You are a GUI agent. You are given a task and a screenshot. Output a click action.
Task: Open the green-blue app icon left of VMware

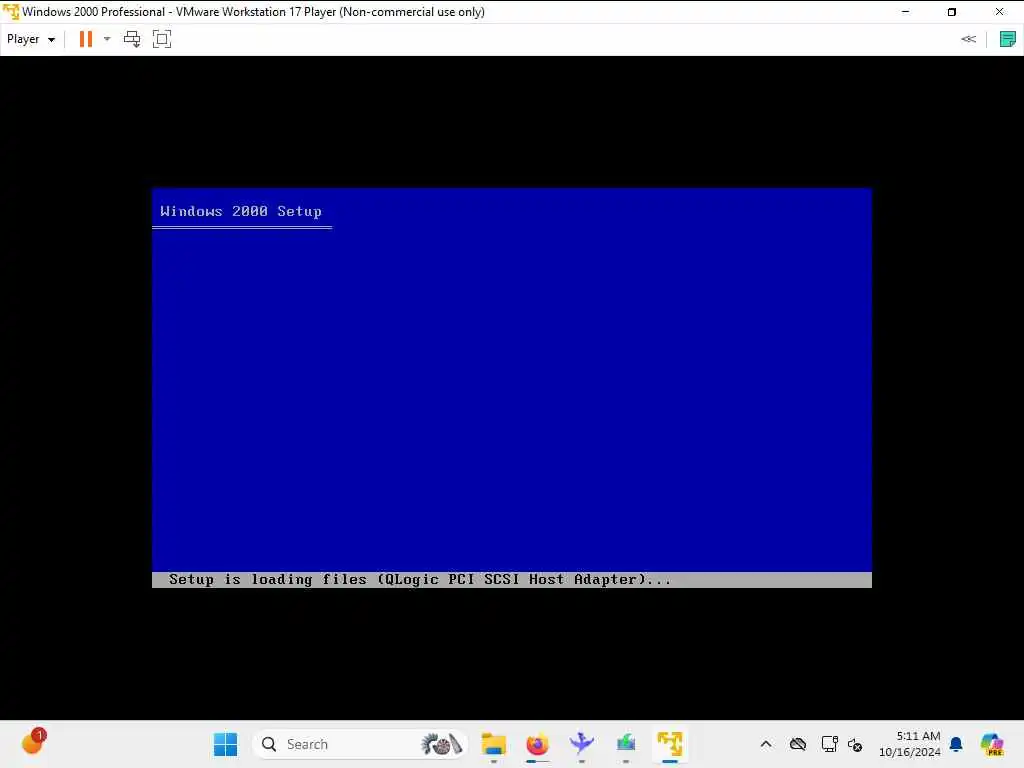click(x=626, y=744)
